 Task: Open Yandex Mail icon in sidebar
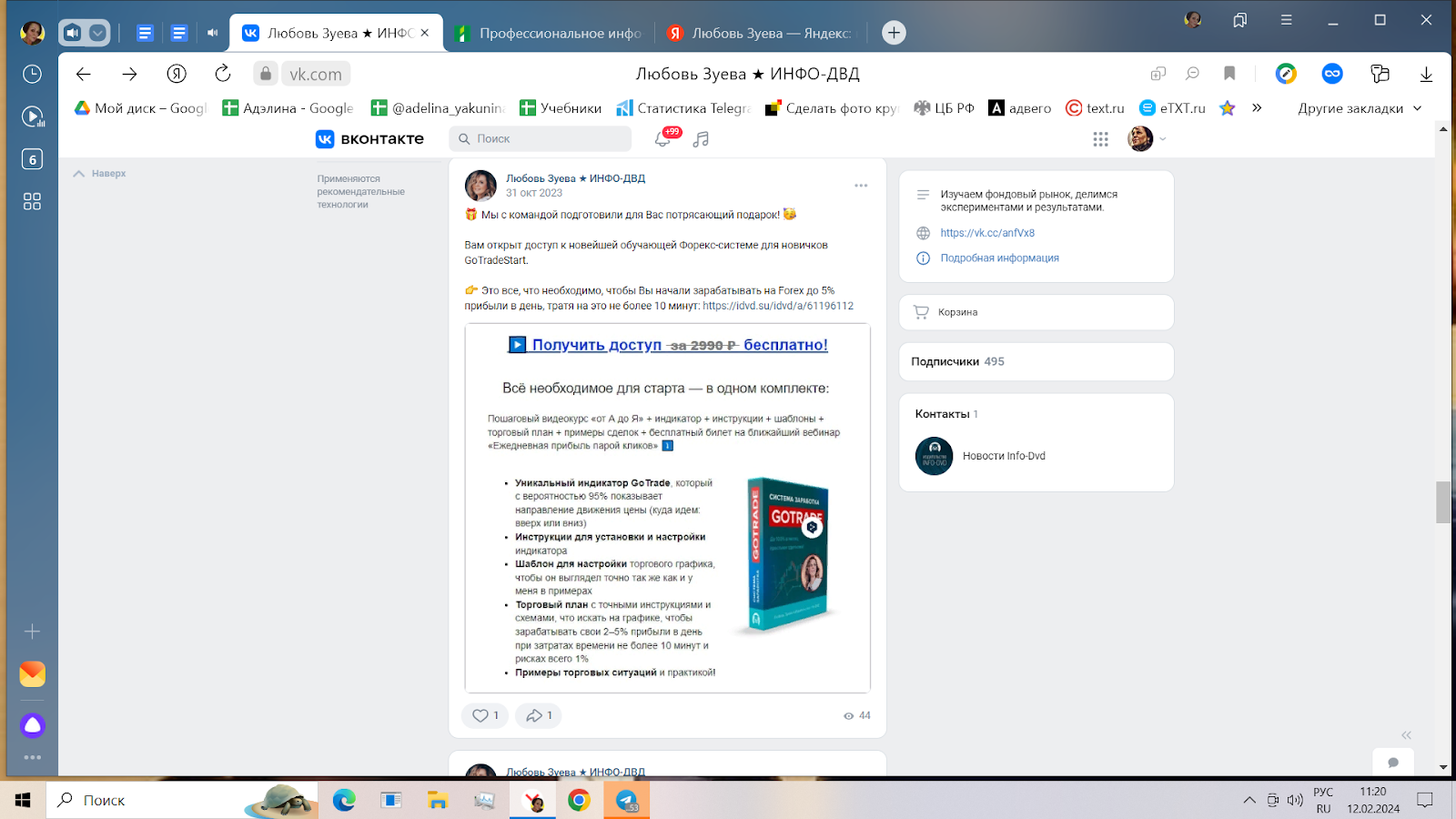pos(33,673)
